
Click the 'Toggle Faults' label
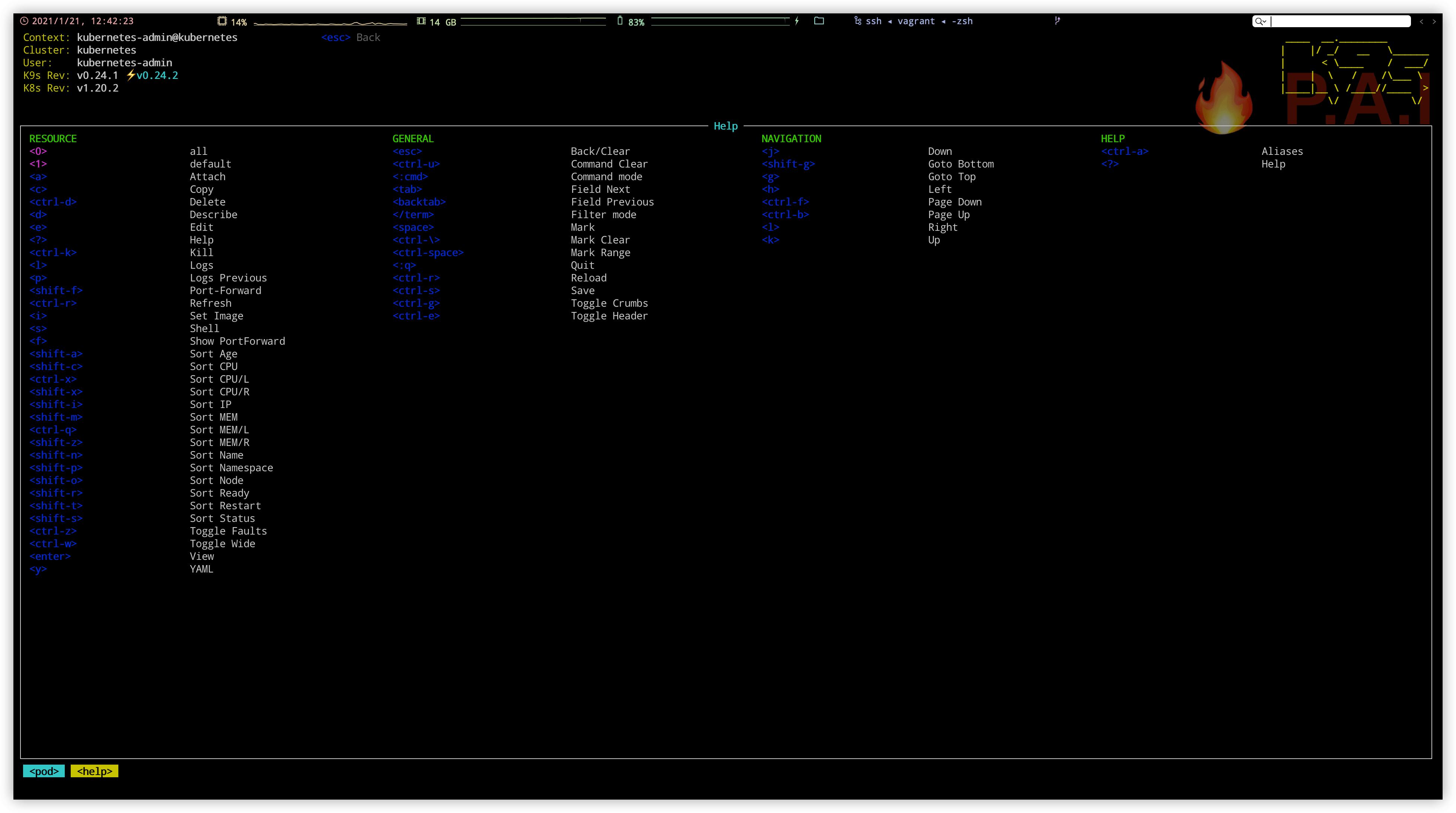(x=229, y=531)
